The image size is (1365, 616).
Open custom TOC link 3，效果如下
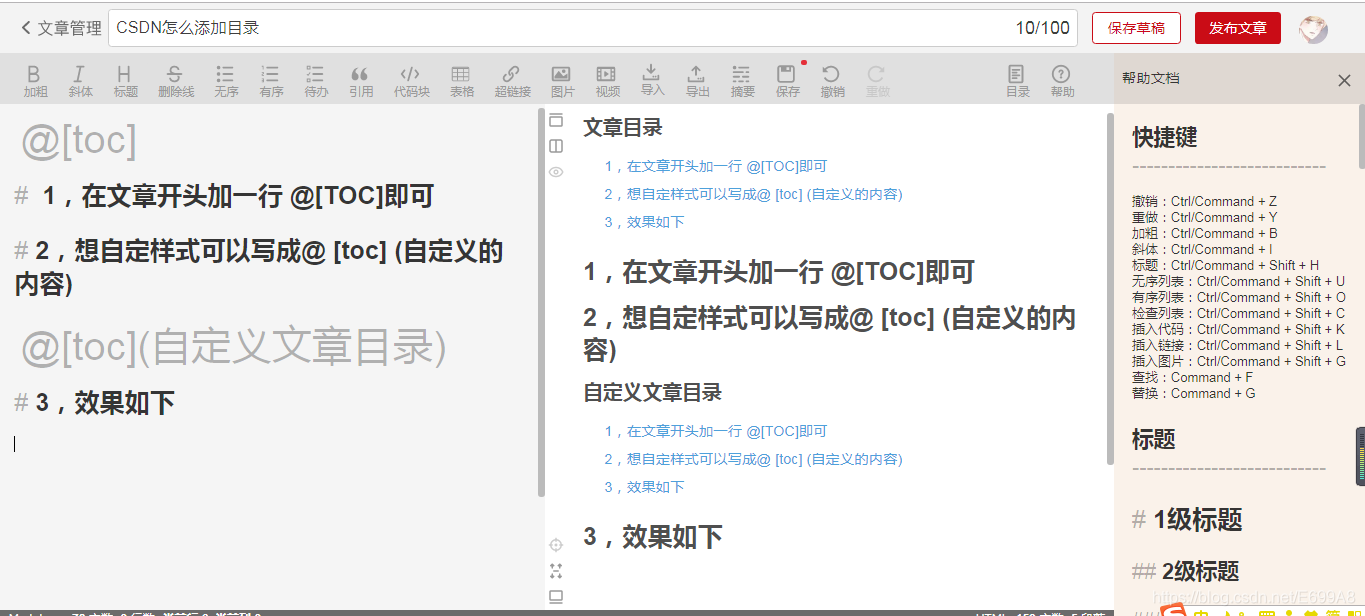[x=644, y=487]
